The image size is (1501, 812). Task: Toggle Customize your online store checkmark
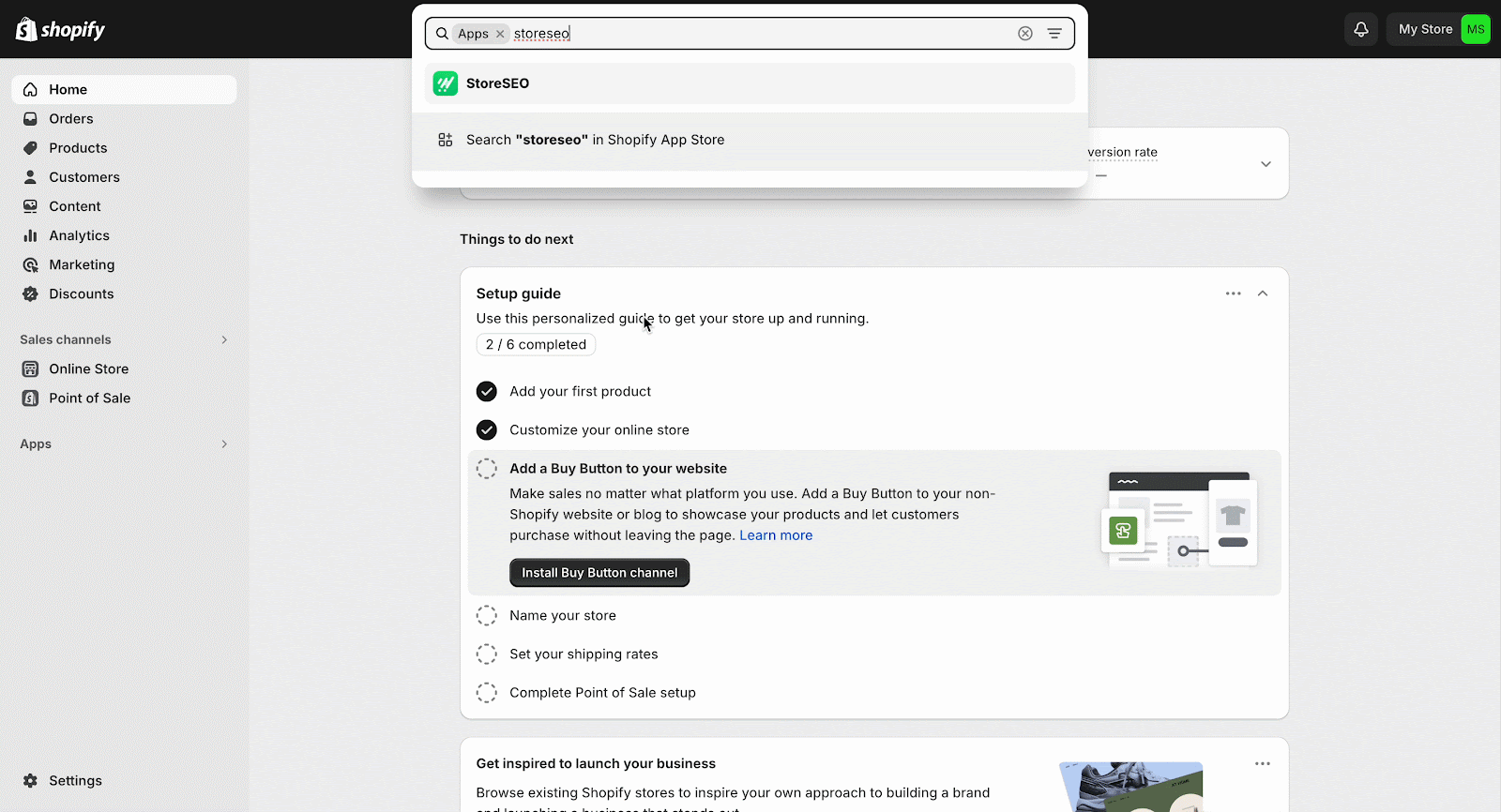click(487, 429)
